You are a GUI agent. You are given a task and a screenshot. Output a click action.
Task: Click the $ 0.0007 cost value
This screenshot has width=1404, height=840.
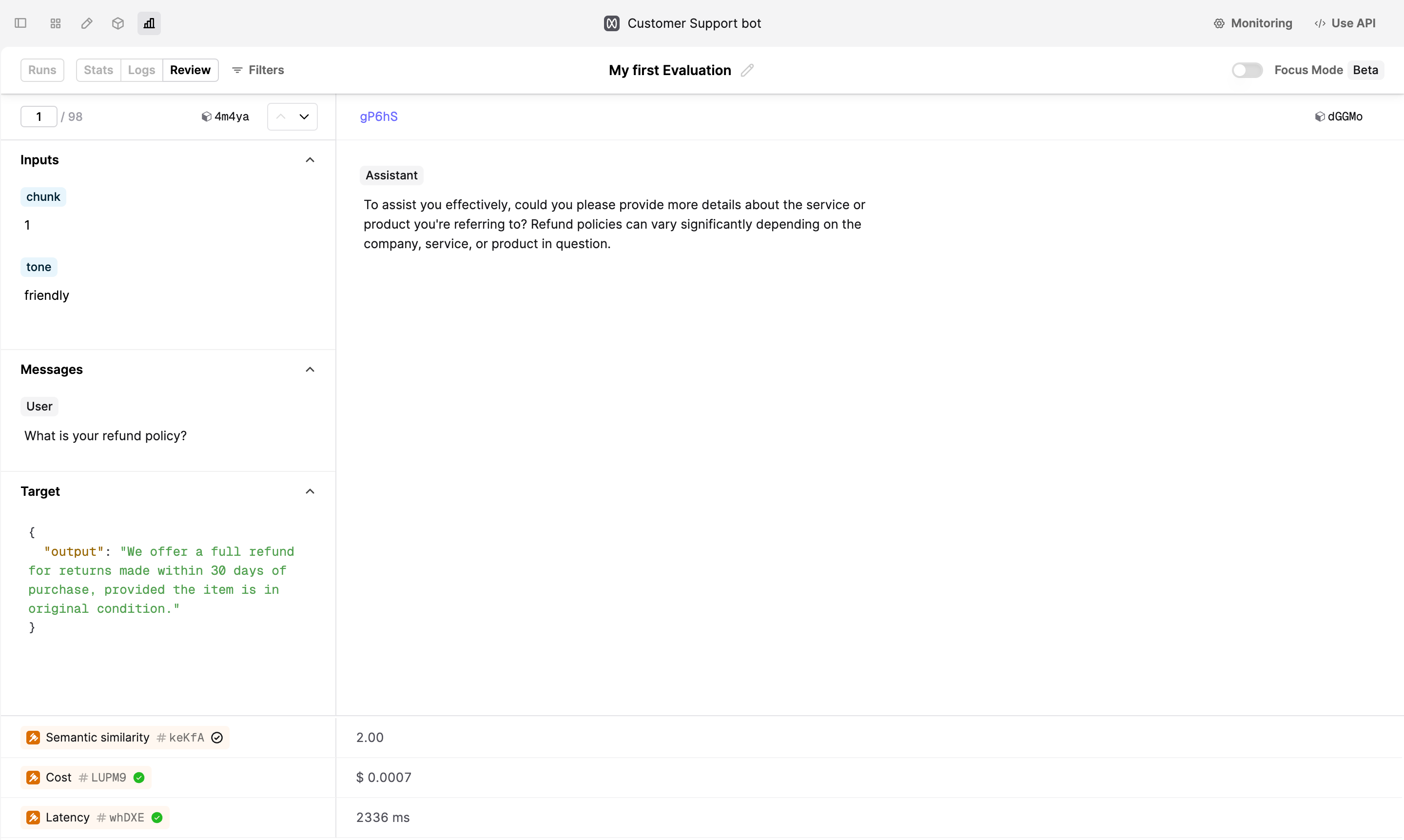pos(384,777)
